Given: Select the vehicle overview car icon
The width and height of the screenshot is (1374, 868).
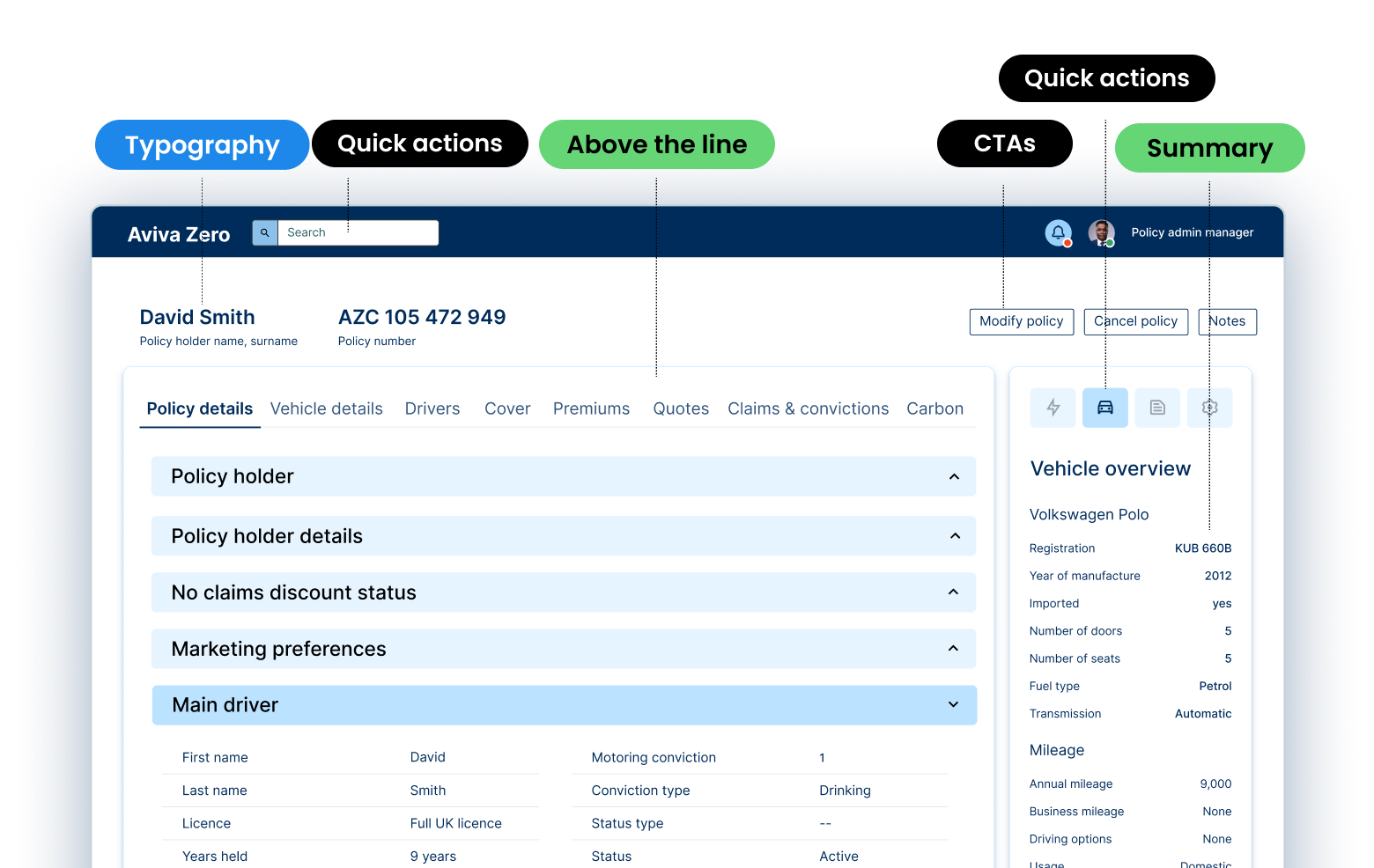Looking at the screenshot, I should pyautogui.click(x=1104, y=408).
